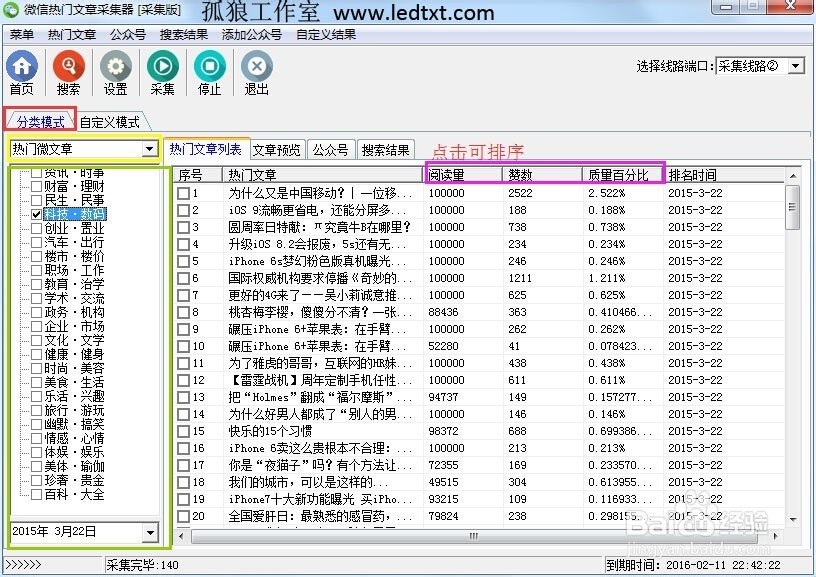The height and width of the screenshot is (577, 816).
Task: Click the 采集完毕:140 status text
Action: [x=143, y=565]
